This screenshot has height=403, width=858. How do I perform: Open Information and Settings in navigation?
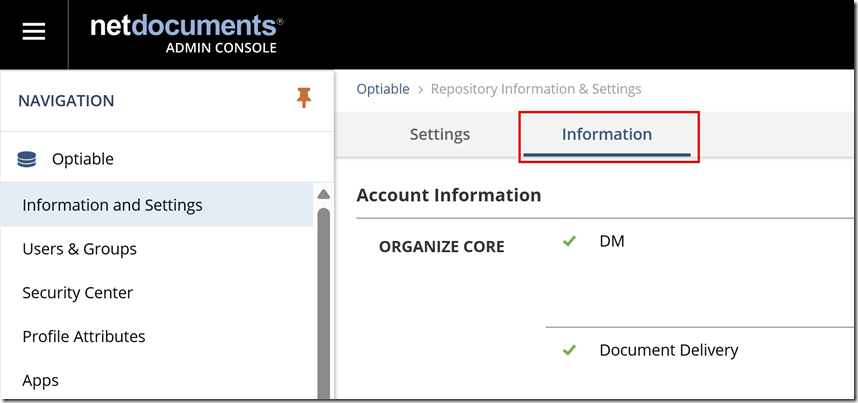[112, 205]
